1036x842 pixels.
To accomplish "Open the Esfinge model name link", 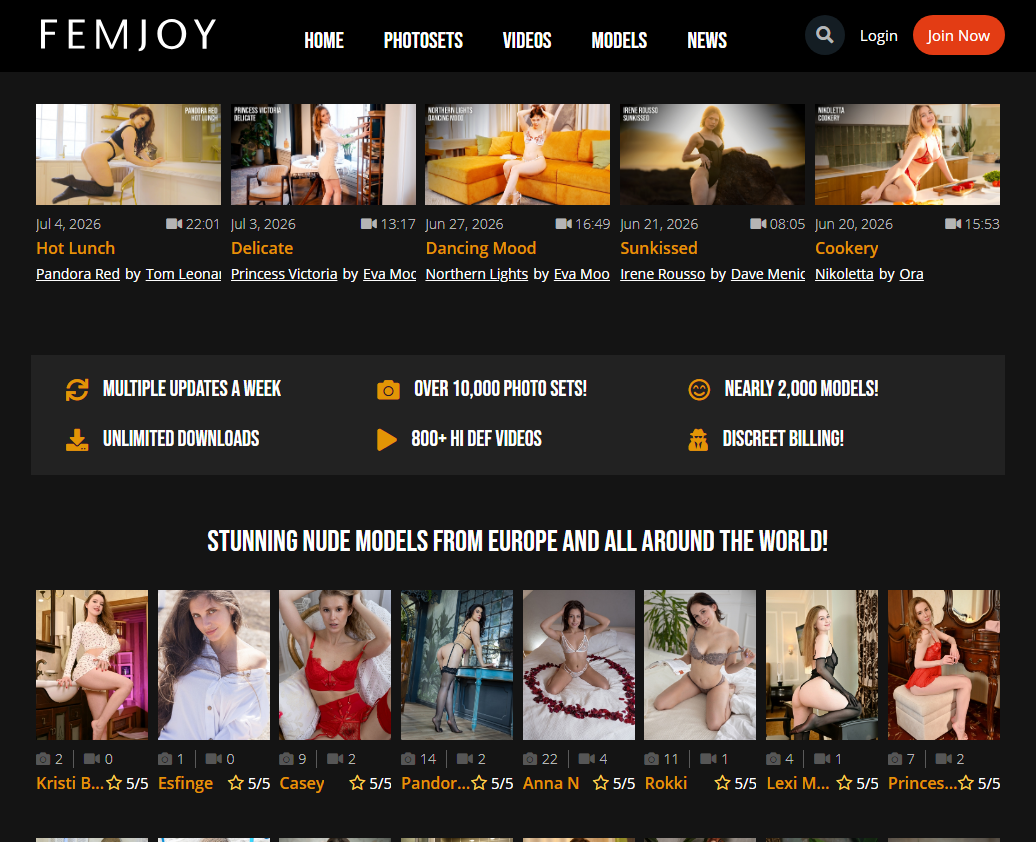I will coord(185,783).
